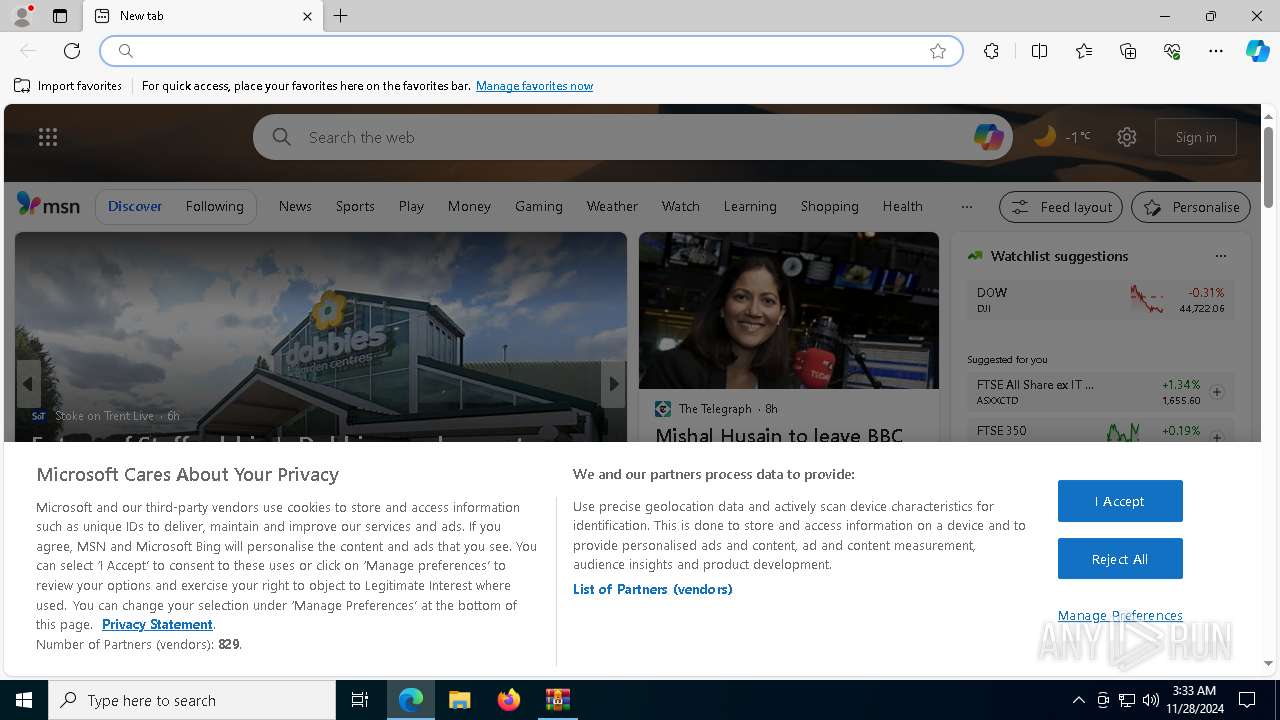Image resolution: width=1280 pixels, height=720 pixels.
Task: Add this page to favorites star
Action: tap(938, 51)
